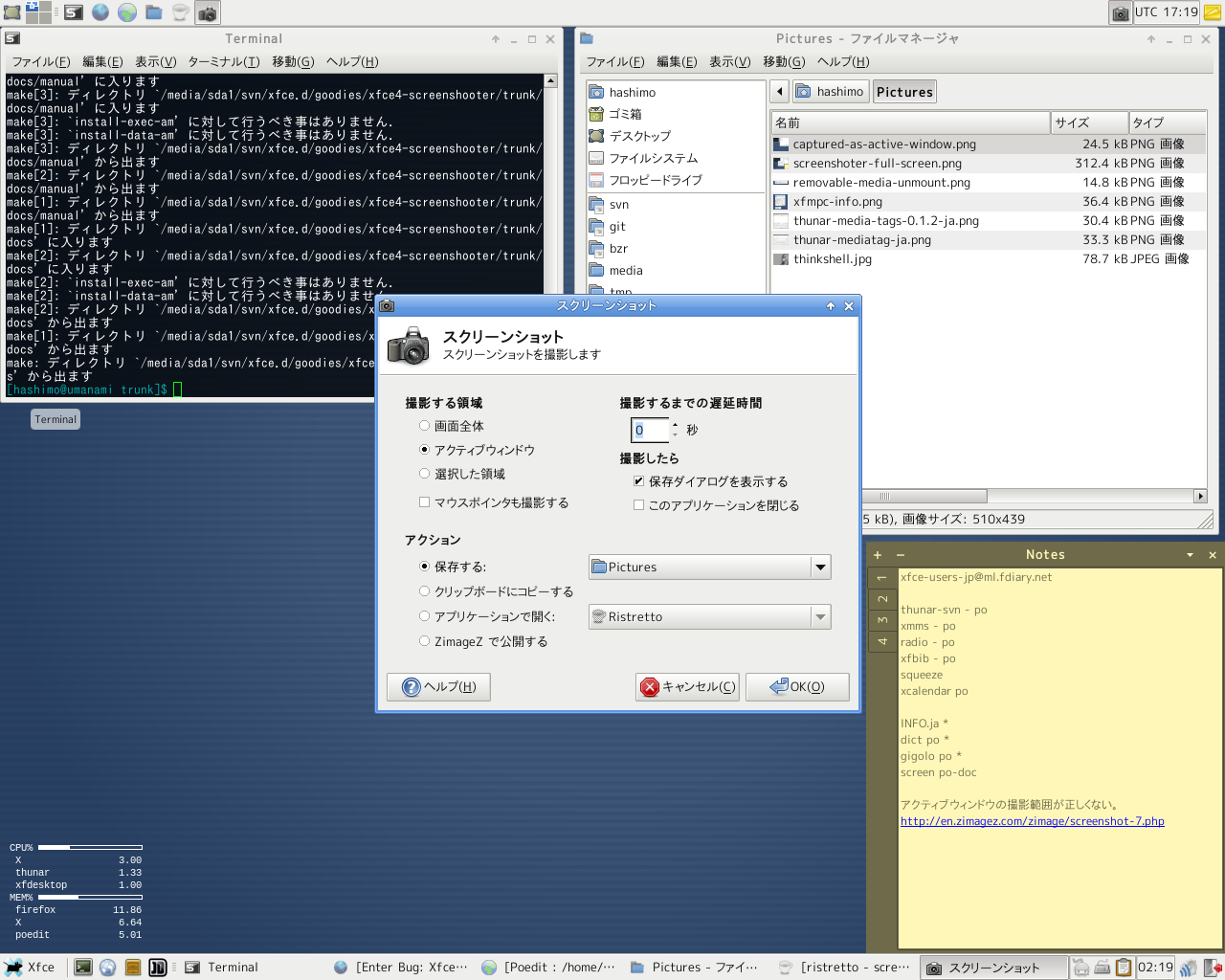Open ターミナル(T) menu in Terminal
Image resolution: width=1225 pixels, height=980 pixels.
pyautogui.click(x=223, y=61)
